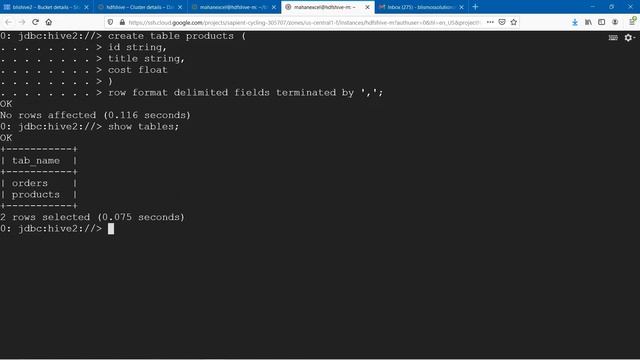640x360 pixels.
Task: Open the downloads panel
Action: [575, 22]
